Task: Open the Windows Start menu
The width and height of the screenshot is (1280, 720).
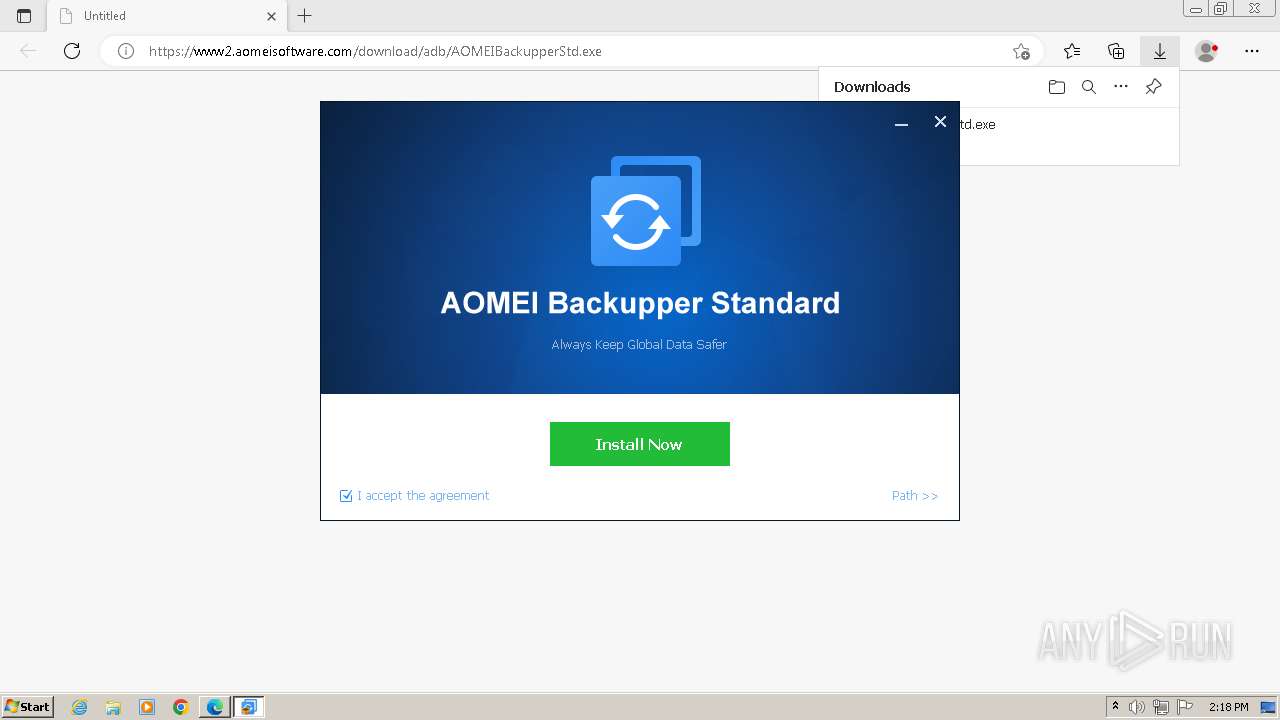Action: [x=28, y=707]
